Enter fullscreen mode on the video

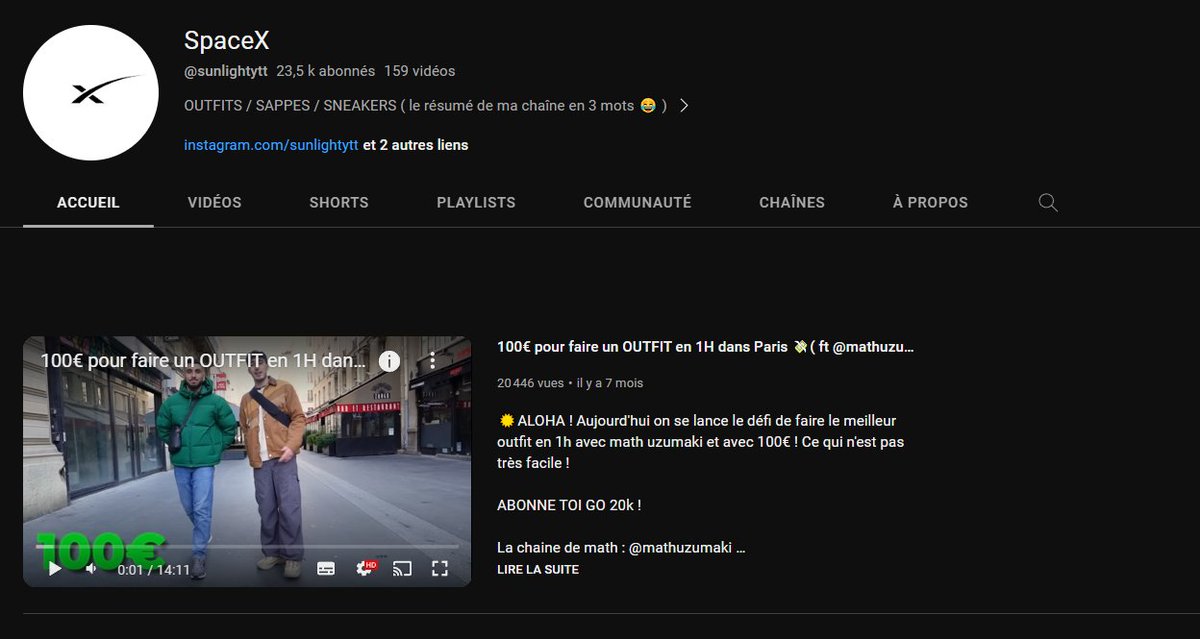point(439,568)
